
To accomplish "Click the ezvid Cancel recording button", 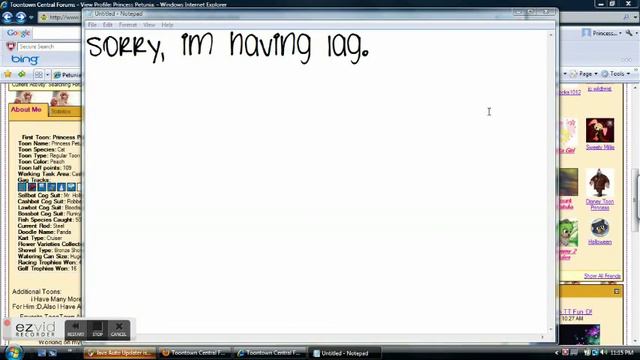I will click(x=119, y=329).
